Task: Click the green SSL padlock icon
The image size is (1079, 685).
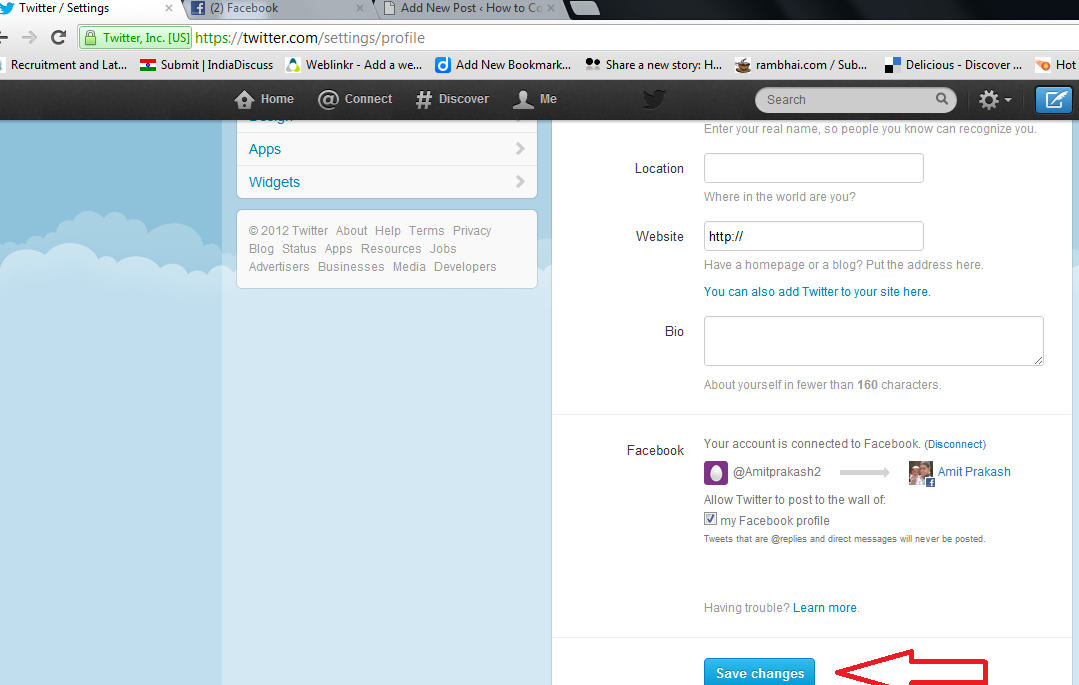Action: pyautogui.click(x=90, y=38)
